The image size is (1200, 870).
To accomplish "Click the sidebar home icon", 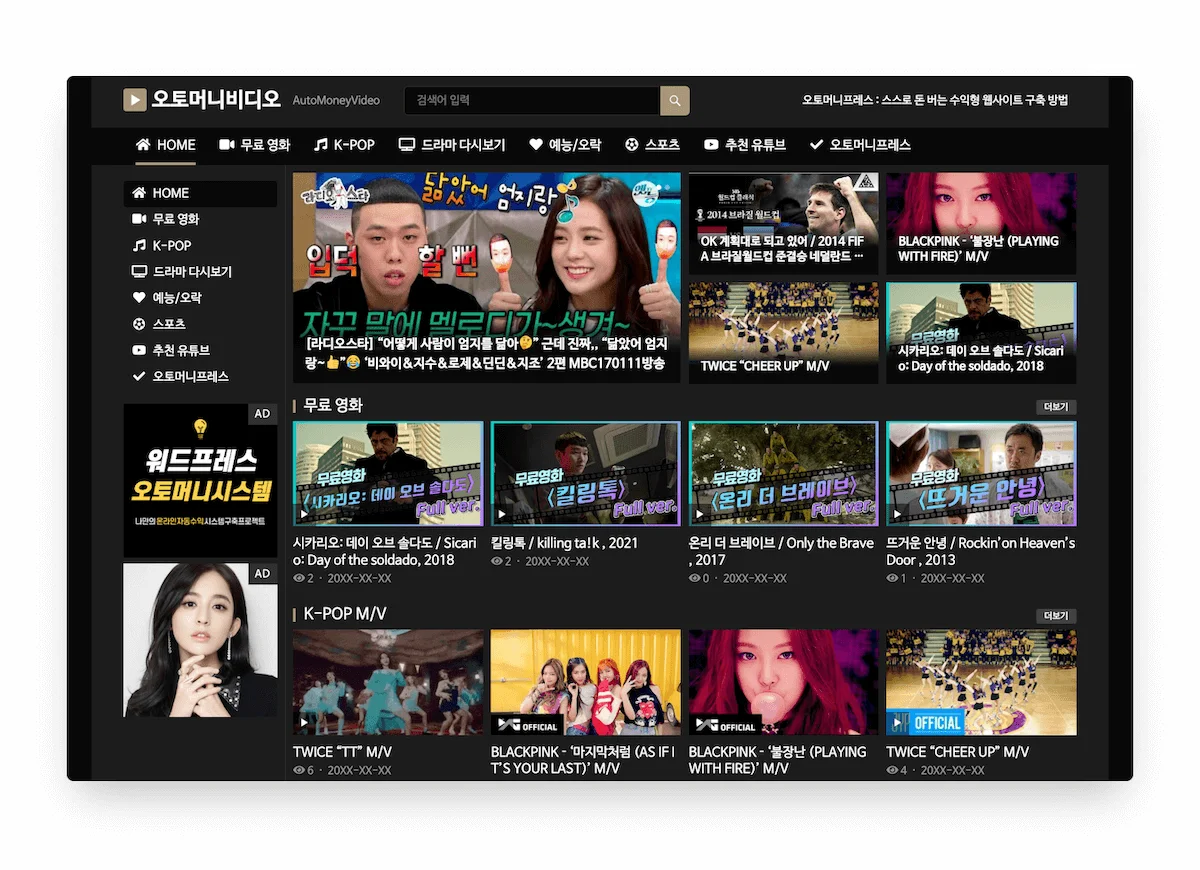I will [139, 193].
